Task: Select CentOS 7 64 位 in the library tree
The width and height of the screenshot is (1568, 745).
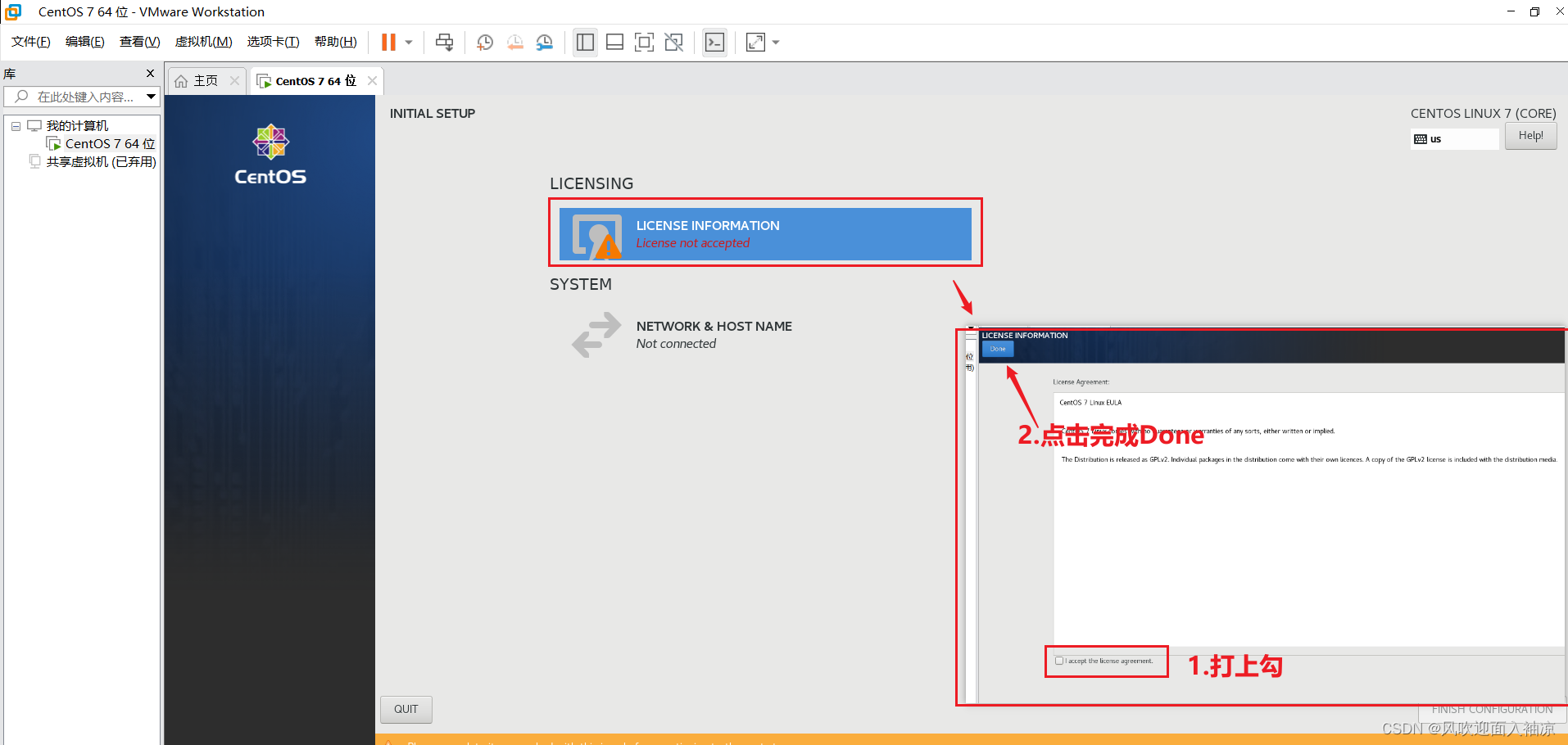Action: pos(110,143)
